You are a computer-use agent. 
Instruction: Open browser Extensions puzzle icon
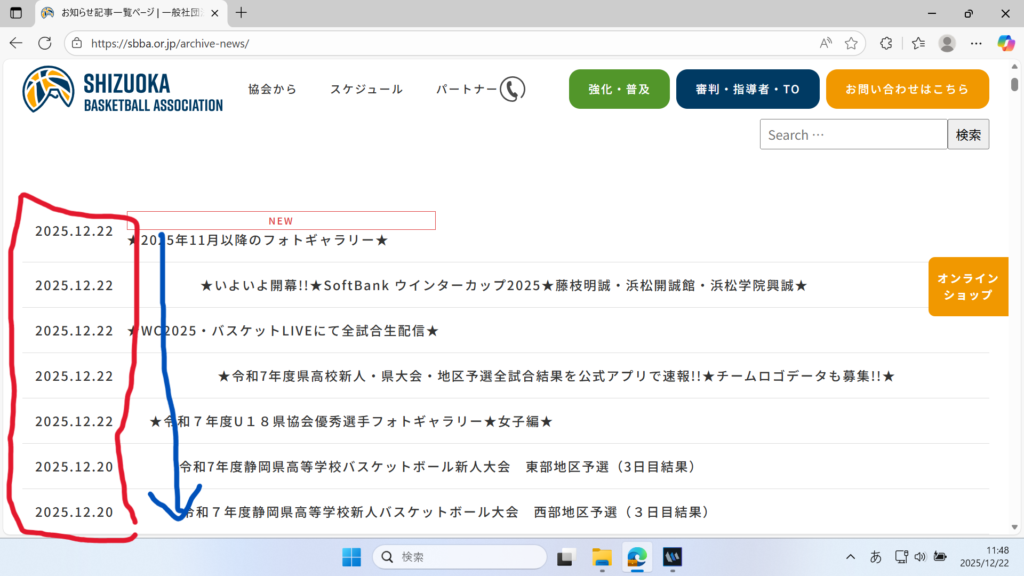point(886,43)
